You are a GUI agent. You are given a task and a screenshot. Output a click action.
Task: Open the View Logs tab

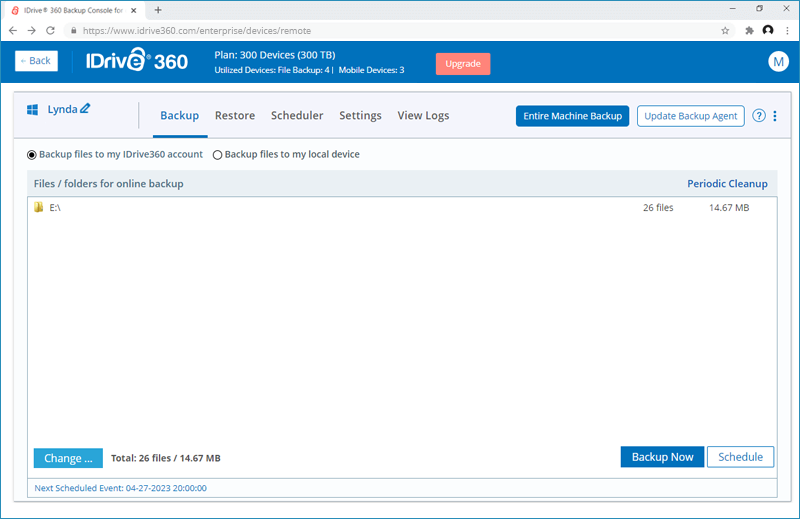click(423, 116)
